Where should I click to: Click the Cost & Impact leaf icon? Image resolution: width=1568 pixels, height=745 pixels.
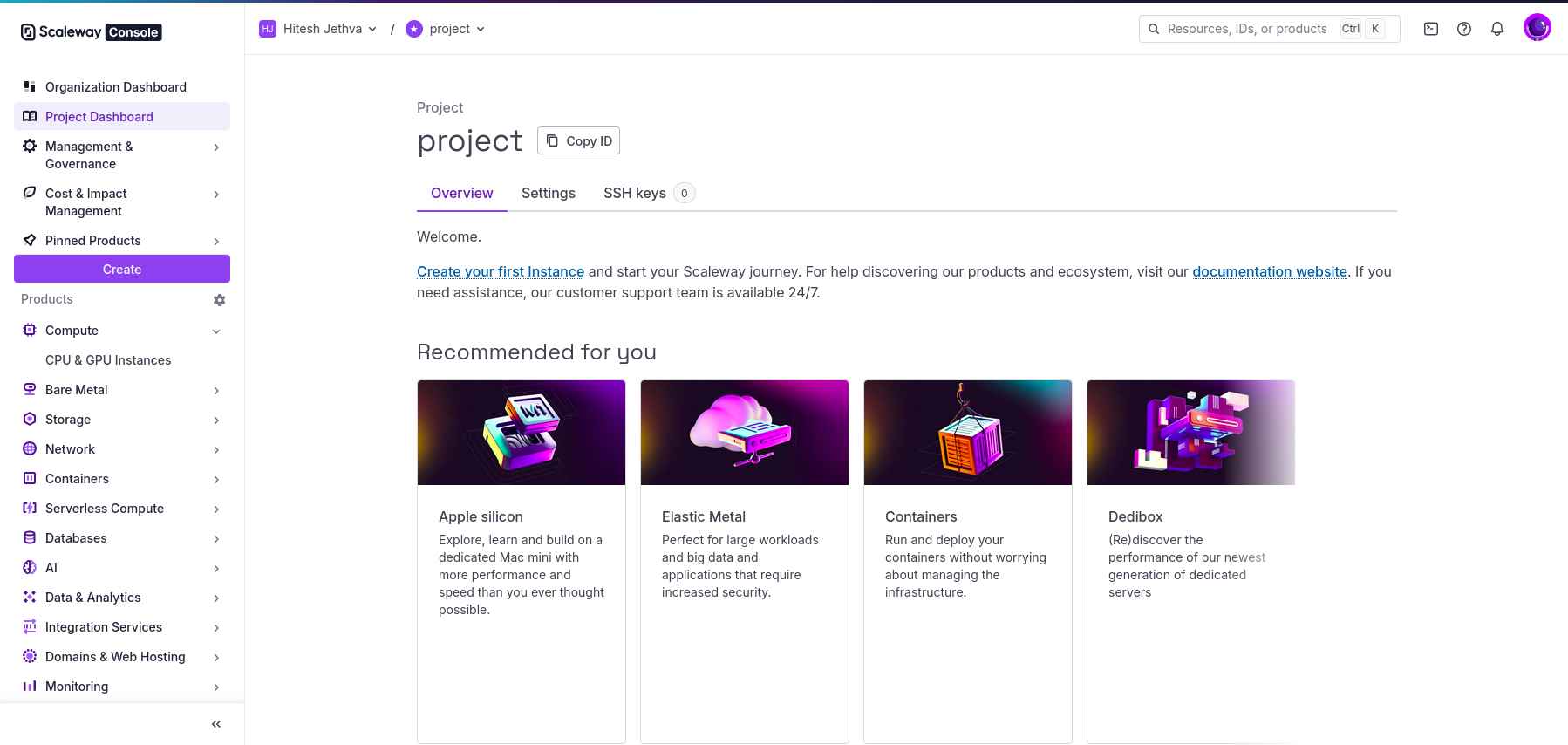coord(30,193)
